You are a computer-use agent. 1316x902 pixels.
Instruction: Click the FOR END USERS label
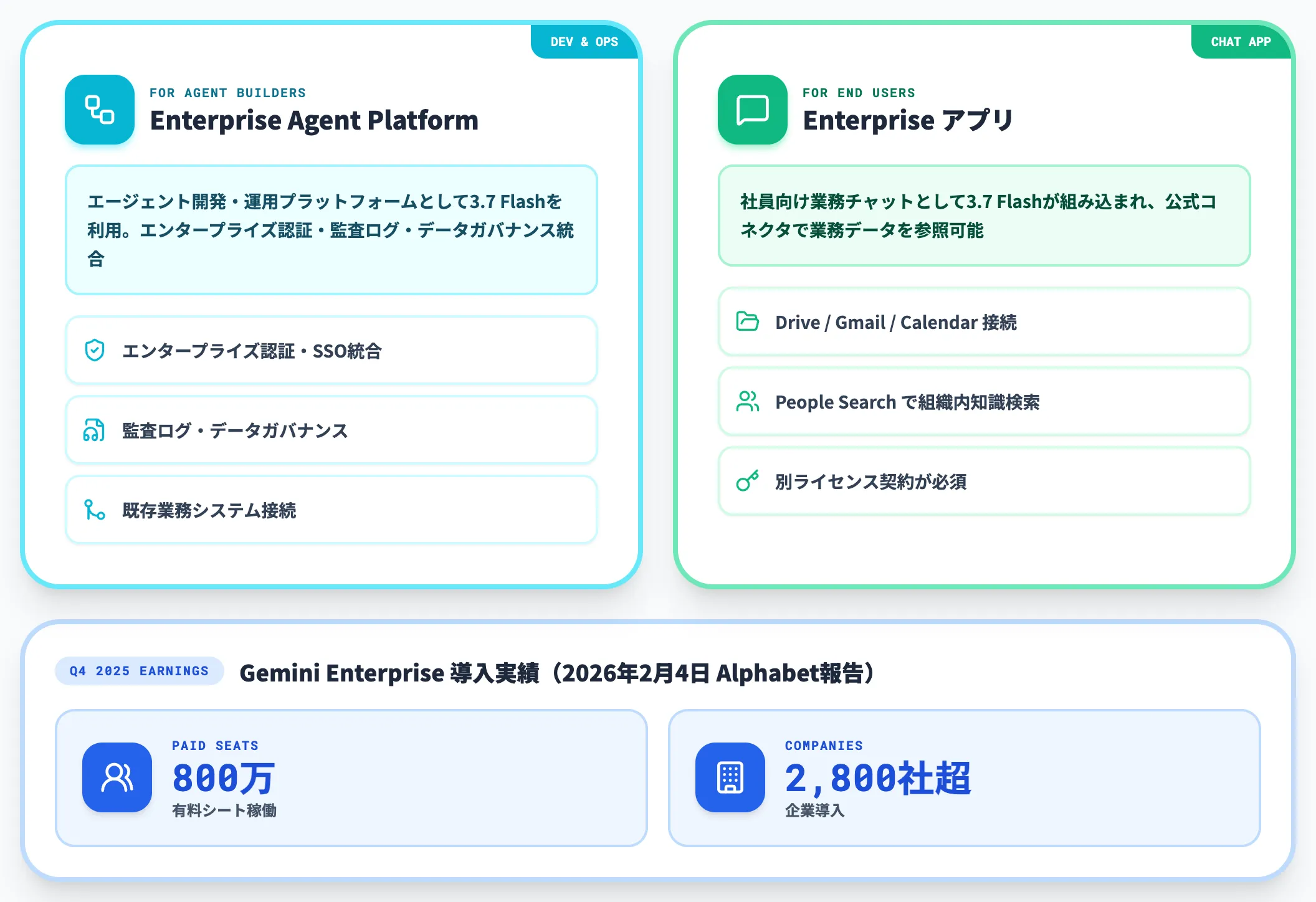coord(859,93)
